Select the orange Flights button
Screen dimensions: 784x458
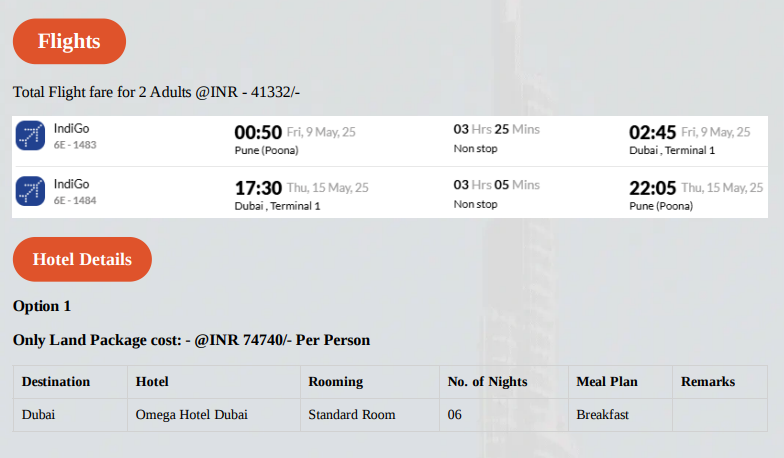point(70,41)
